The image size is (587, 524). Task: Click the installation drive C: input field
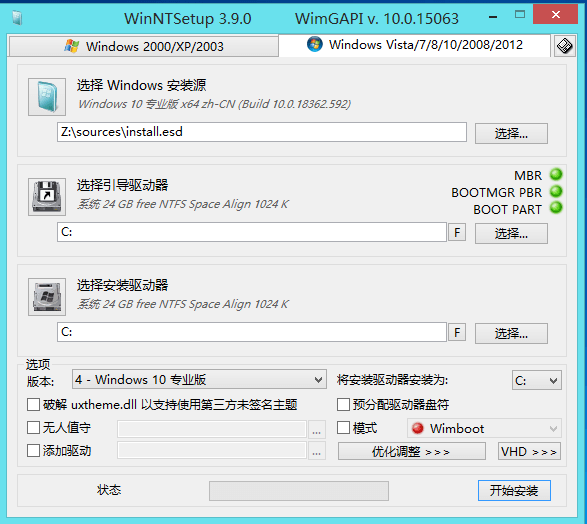click(x=252, y=332)
